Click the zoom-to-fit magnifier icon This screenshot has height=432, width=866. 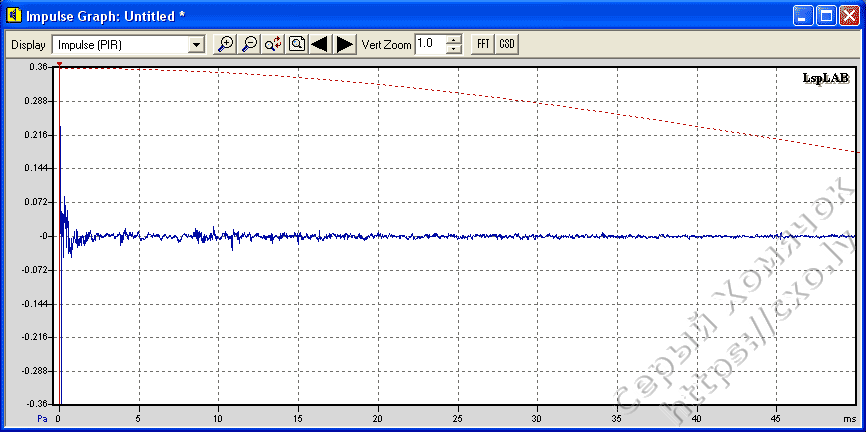tap(297, 44)
